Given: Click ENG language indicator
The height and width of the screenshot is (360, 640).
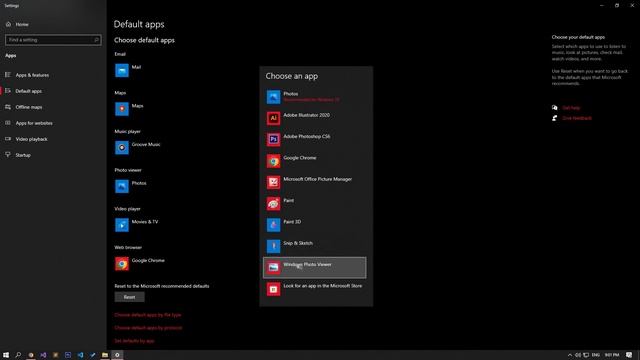Looking at the screenshot, I should pyautogui.click(x=596, y=355).
